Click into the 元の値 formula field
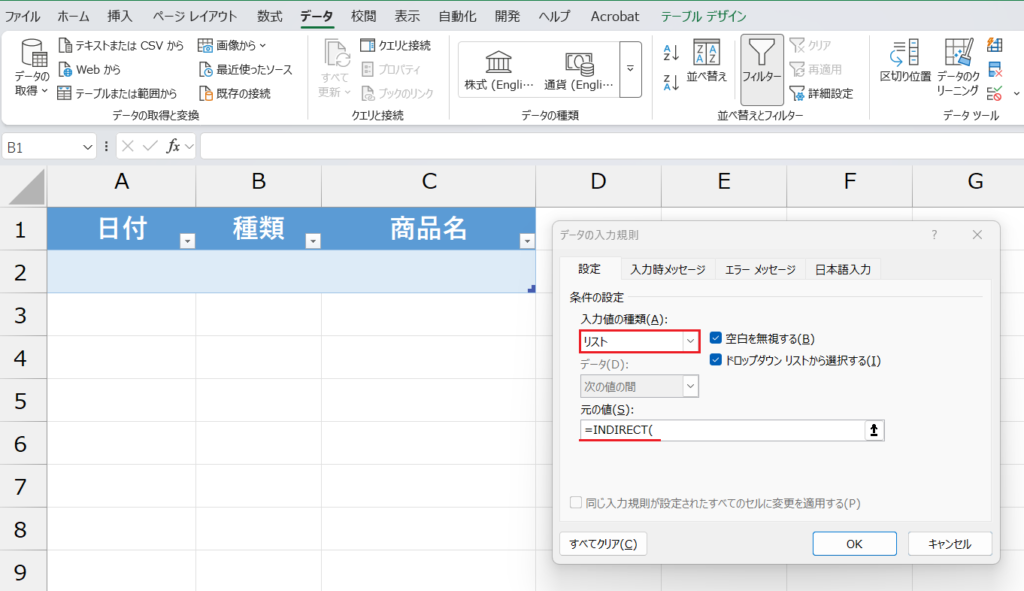The height and width of the screenshot is (591, 1024). pos(720,430)
